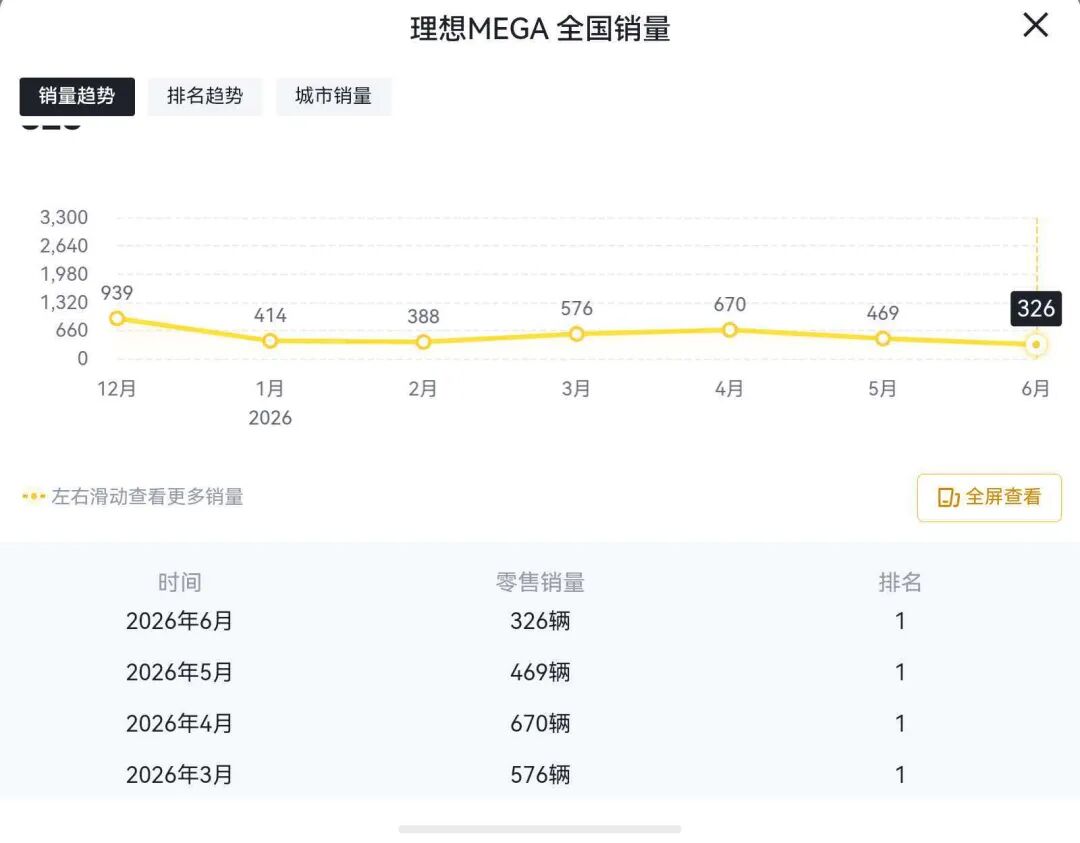
Task: Click the highlighted 6月 data point
Action: click(x=1035, y=344)
